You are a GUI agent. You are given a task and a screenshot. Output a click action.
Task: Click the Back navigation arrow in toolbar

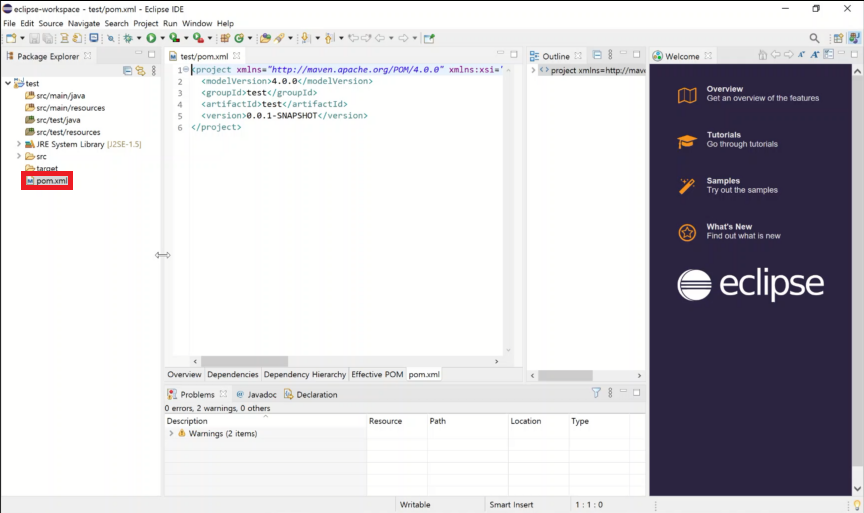(380, 38)
